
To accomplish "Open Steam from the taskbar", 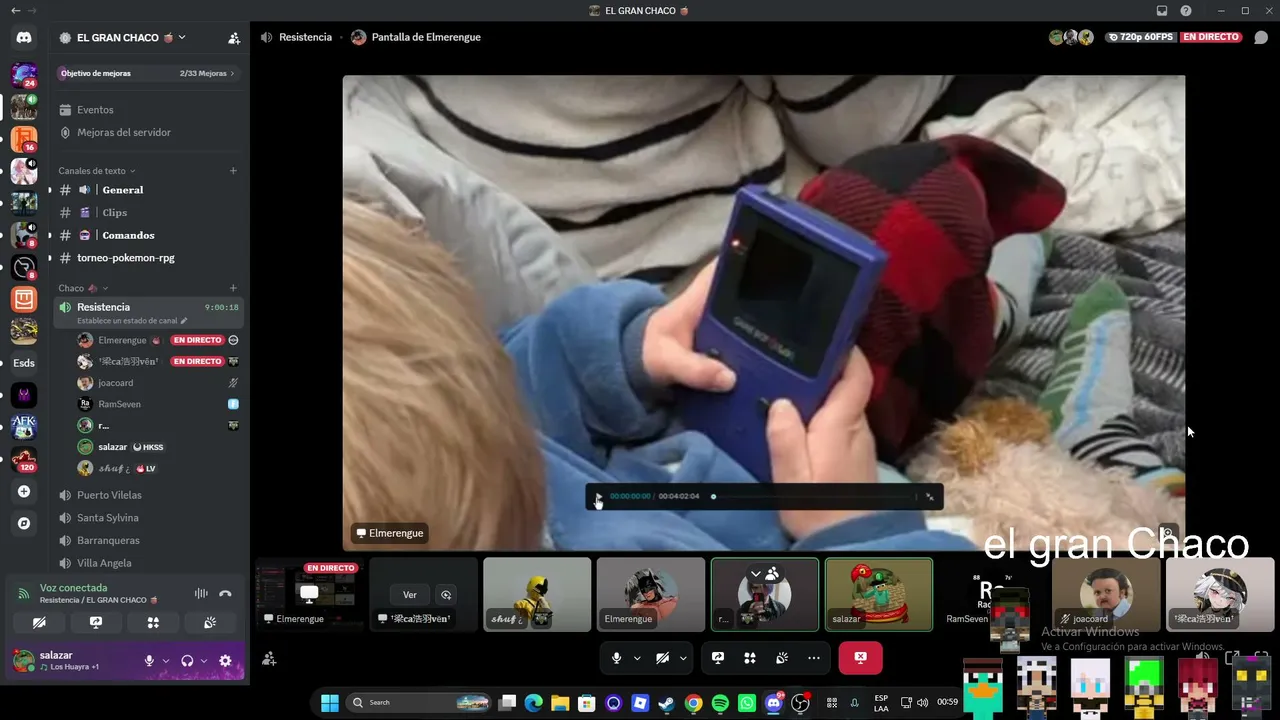I will [x=666, y=703].
